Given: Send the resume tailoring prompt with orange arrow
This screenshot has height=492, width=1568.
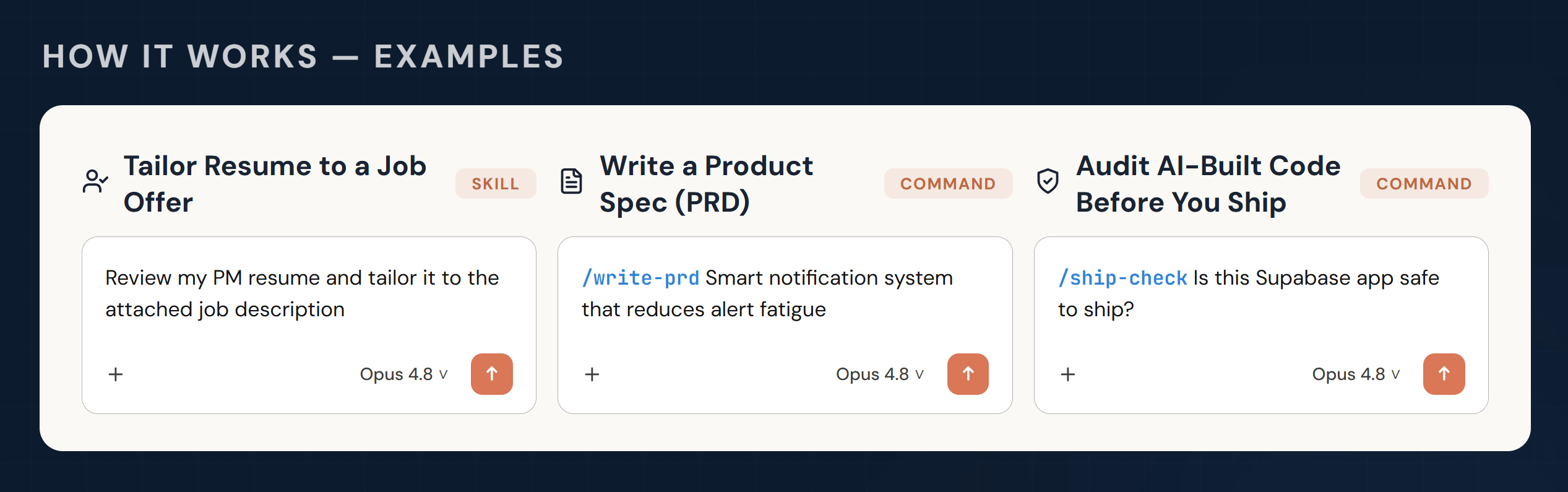Looking at the screenshot, I should pyautogui.click(x=492, y=374).
